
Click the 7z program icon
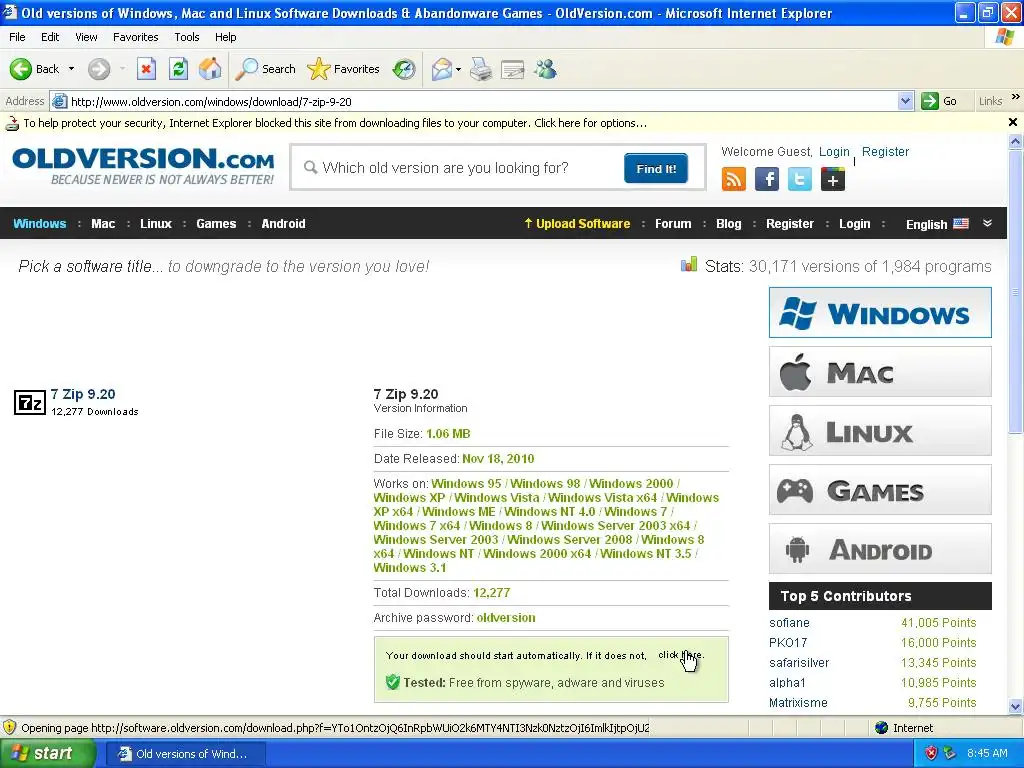pyautogui.click(x=30, y=402)
